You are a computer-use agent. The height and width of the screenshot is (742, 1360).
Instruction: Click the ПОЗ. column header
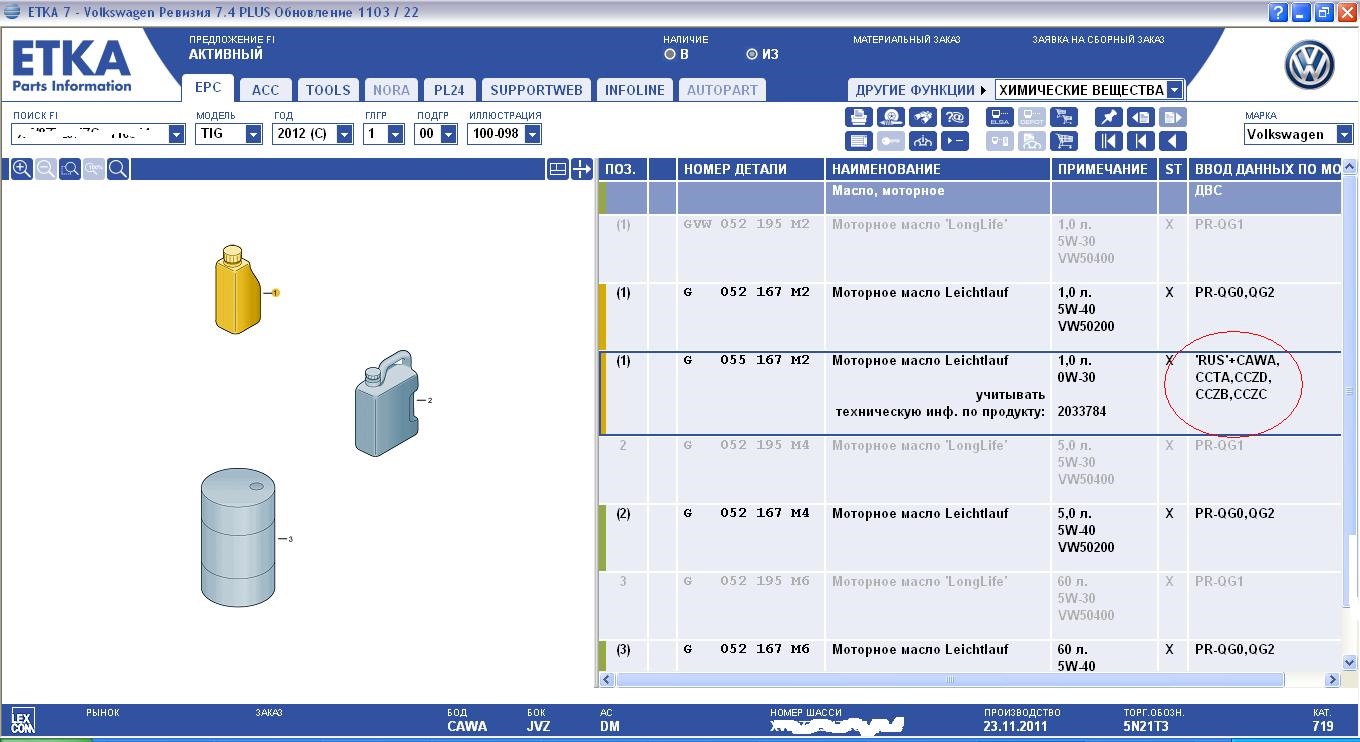pos(621,169)
